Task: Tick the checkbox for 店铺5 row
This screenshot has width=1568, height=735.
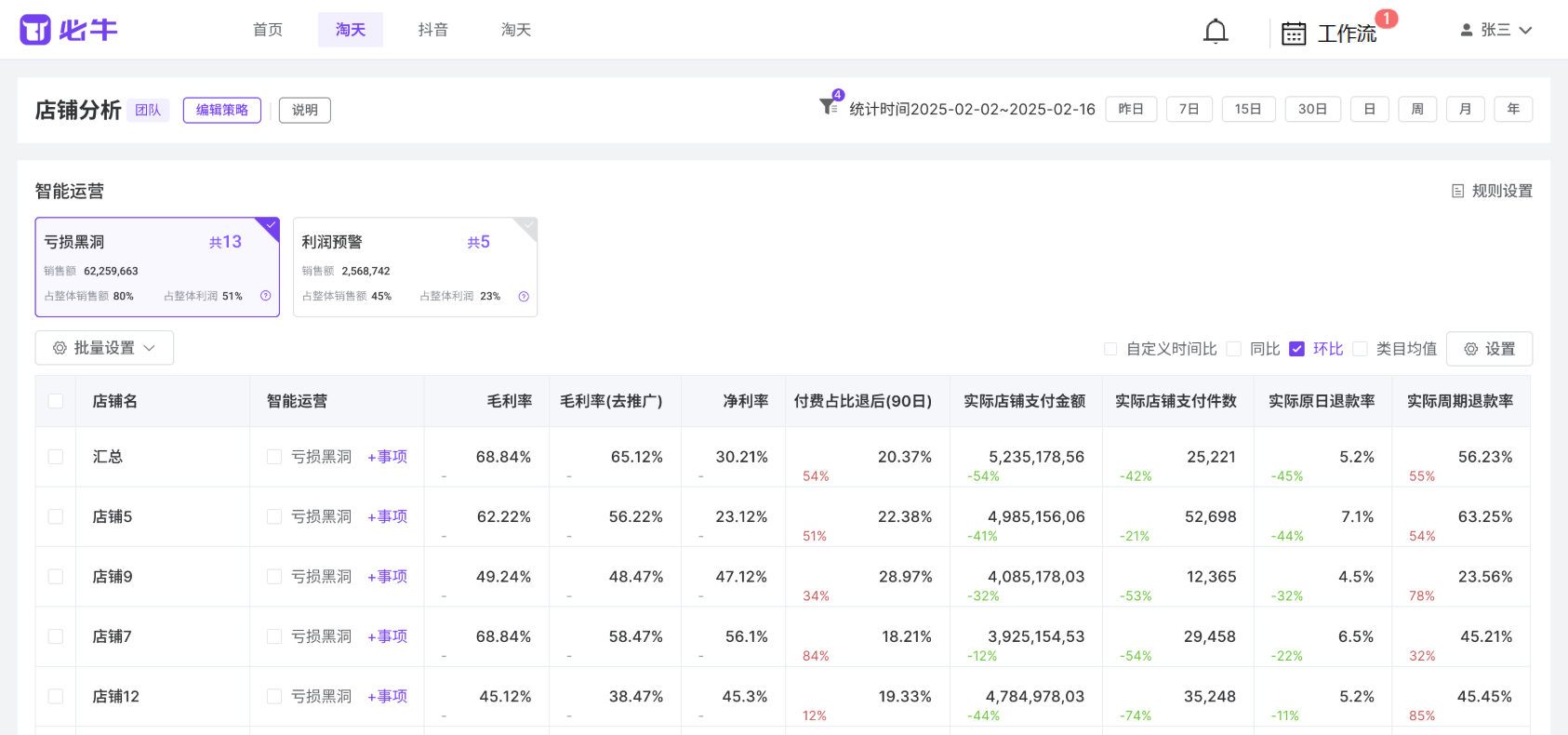Action: click(x=56, y=516)
